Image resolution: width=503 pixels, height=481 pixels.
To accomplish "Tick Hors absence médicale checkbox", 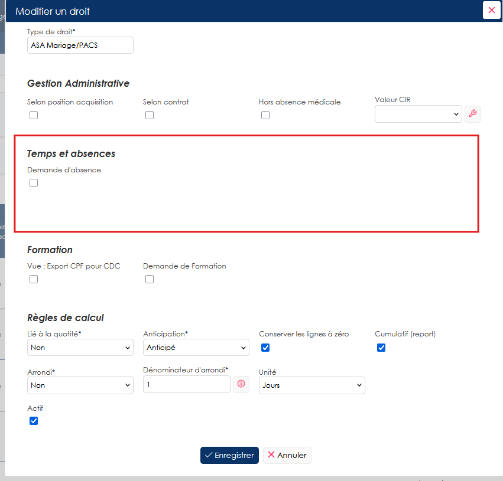I will click(x=265, y=115).
